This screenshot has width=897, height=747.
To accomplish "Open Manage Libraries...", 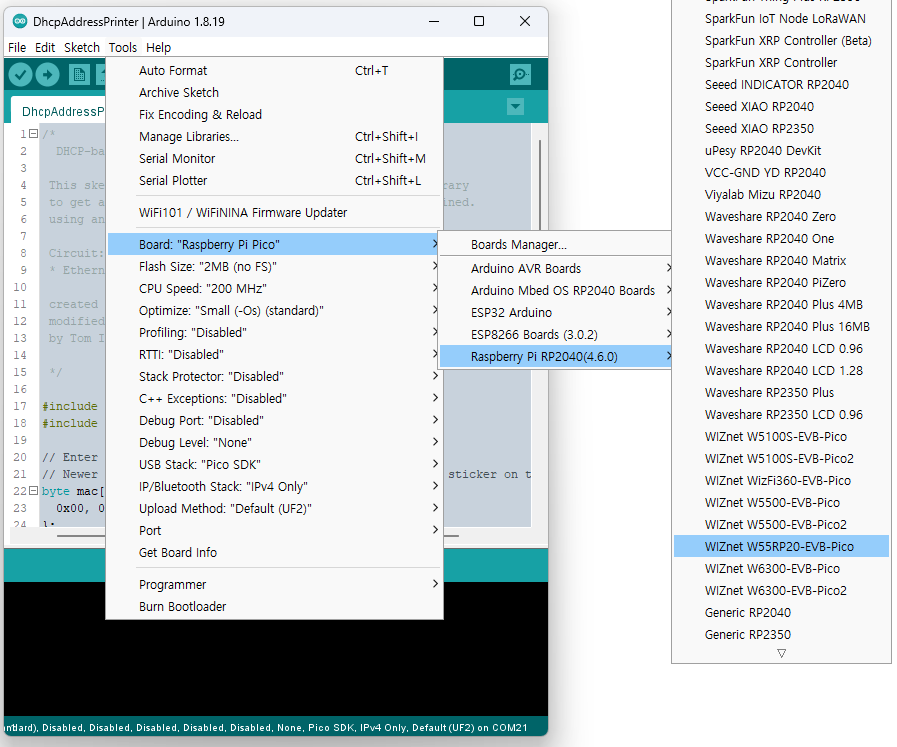I will tap(275, 137).
